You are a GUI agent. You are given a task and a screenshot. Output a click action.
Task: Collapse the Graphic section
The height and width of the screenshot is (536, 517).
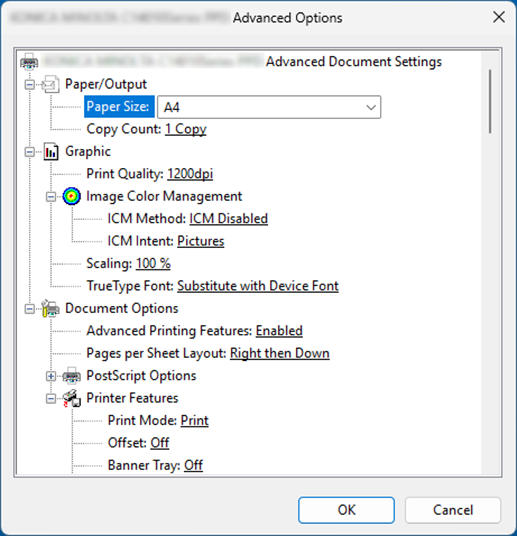(30, 152)
